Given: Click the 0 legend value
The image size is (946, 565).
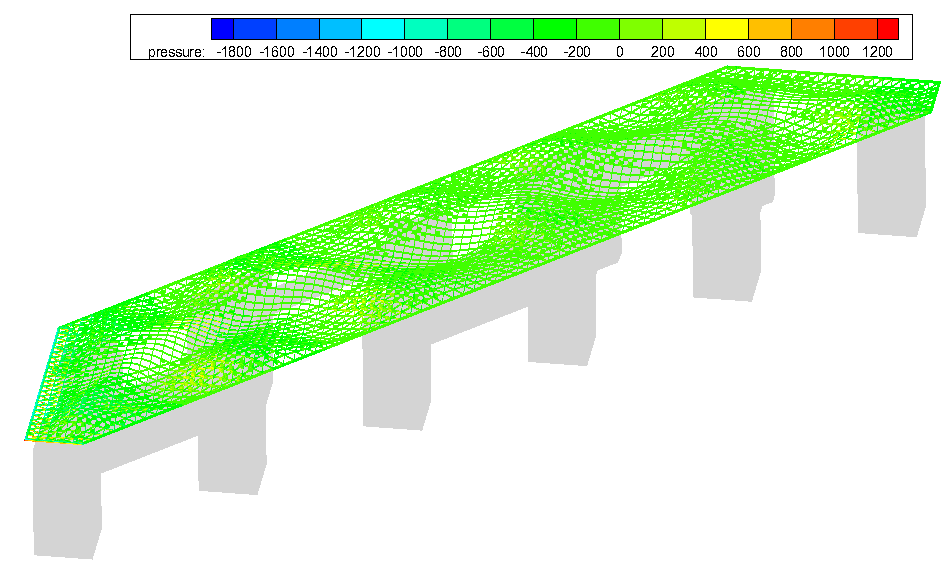Looking at the screenshot, I should click(x=620, y=52).
